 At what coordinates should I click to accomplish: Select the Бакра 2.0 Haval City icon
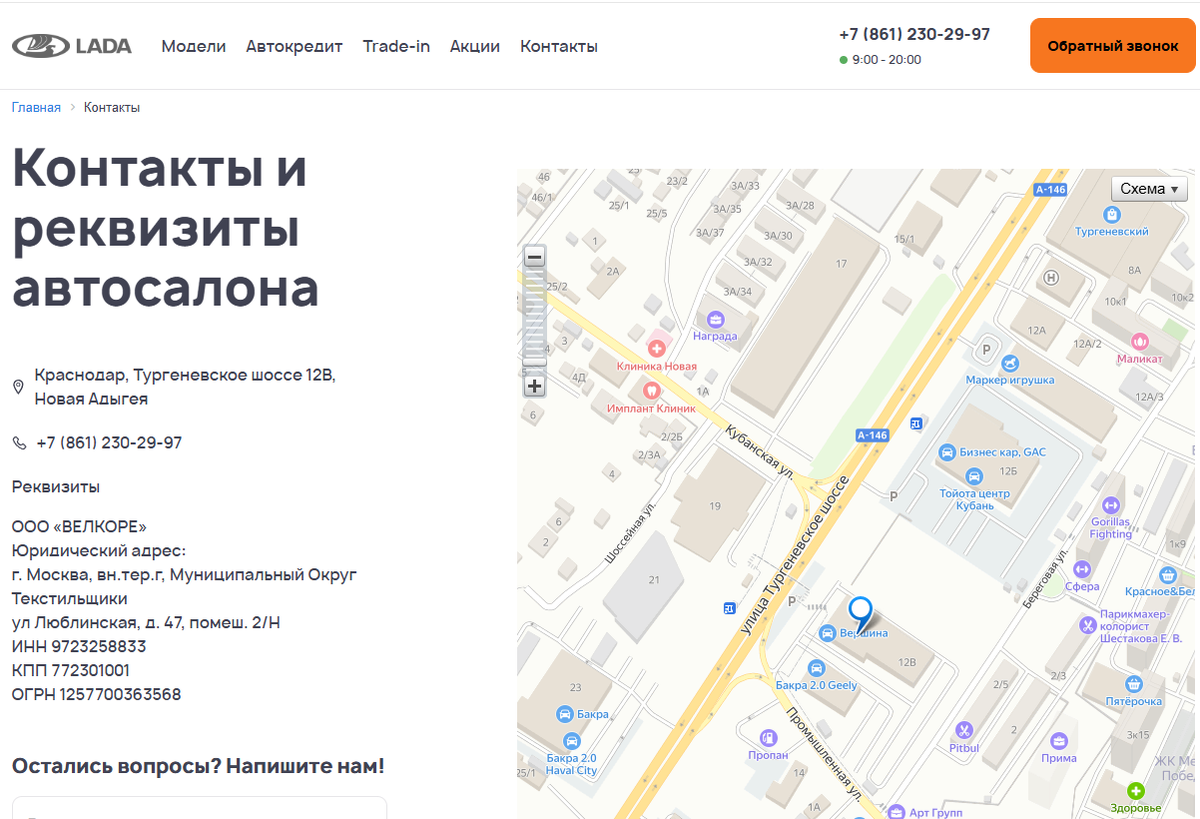(x=572, y=741)
